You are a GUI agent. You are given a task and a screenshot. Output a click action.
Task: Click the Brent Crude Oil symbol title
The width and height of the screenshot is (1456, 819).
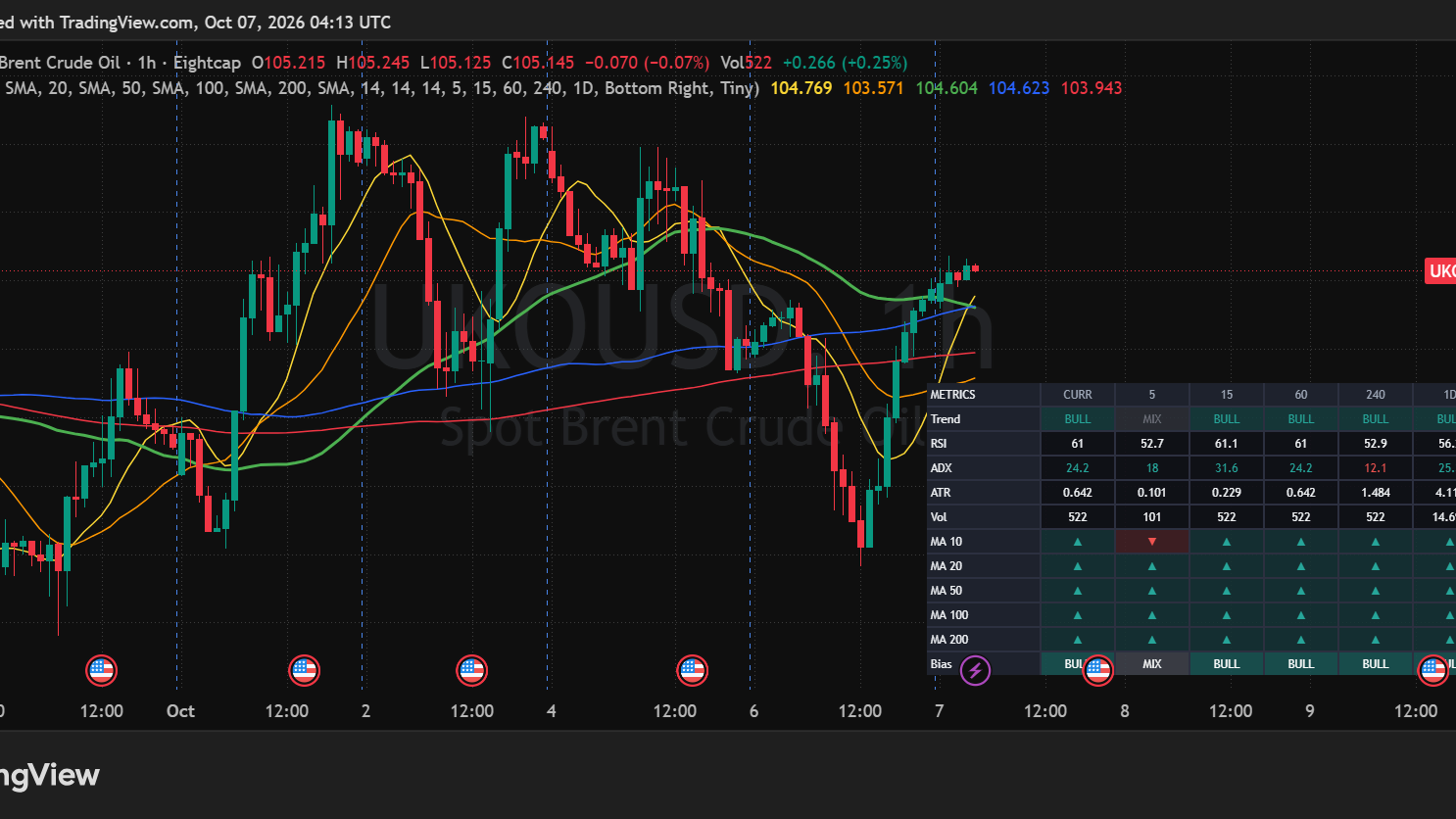(60, 63)
